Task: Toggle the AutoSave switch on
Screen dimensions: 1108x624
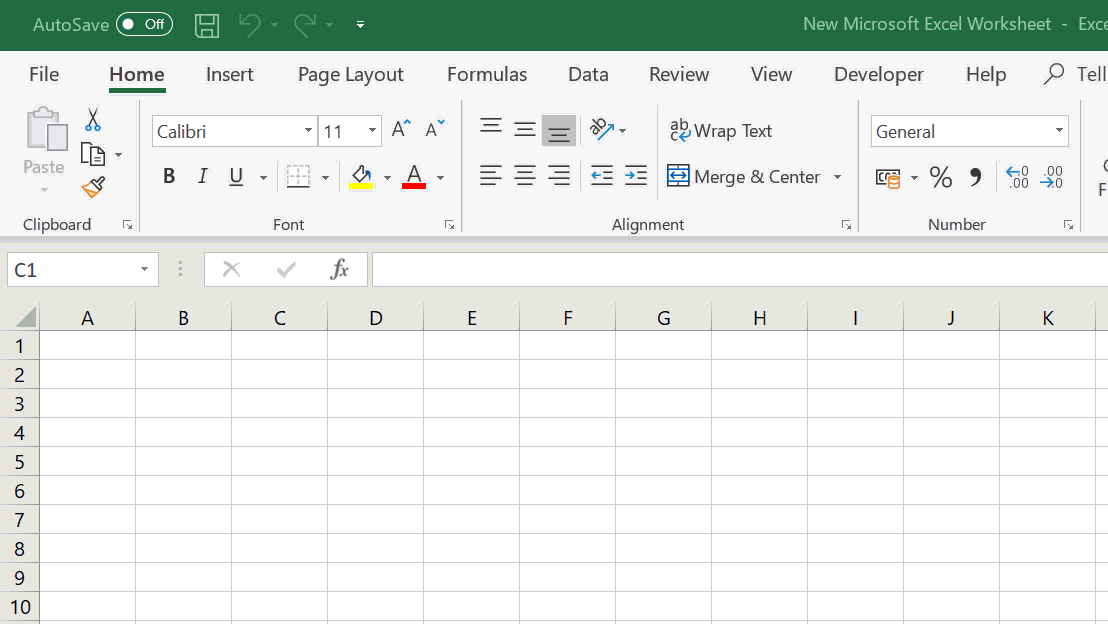Action: point(144,24)
